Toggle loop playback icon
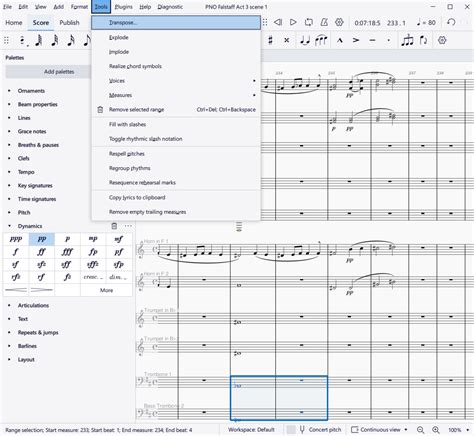The height and width of the screenshot is (436, 474). pos(309,22)
